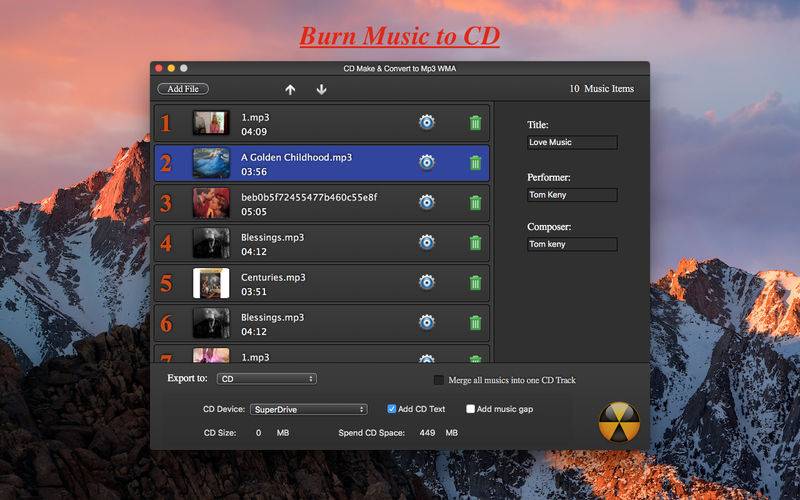Screen dimensions: 800x500
Task: Open the CD Device SuperDrive dropdown
Action: pyautogui.click(x=309, y=409)
